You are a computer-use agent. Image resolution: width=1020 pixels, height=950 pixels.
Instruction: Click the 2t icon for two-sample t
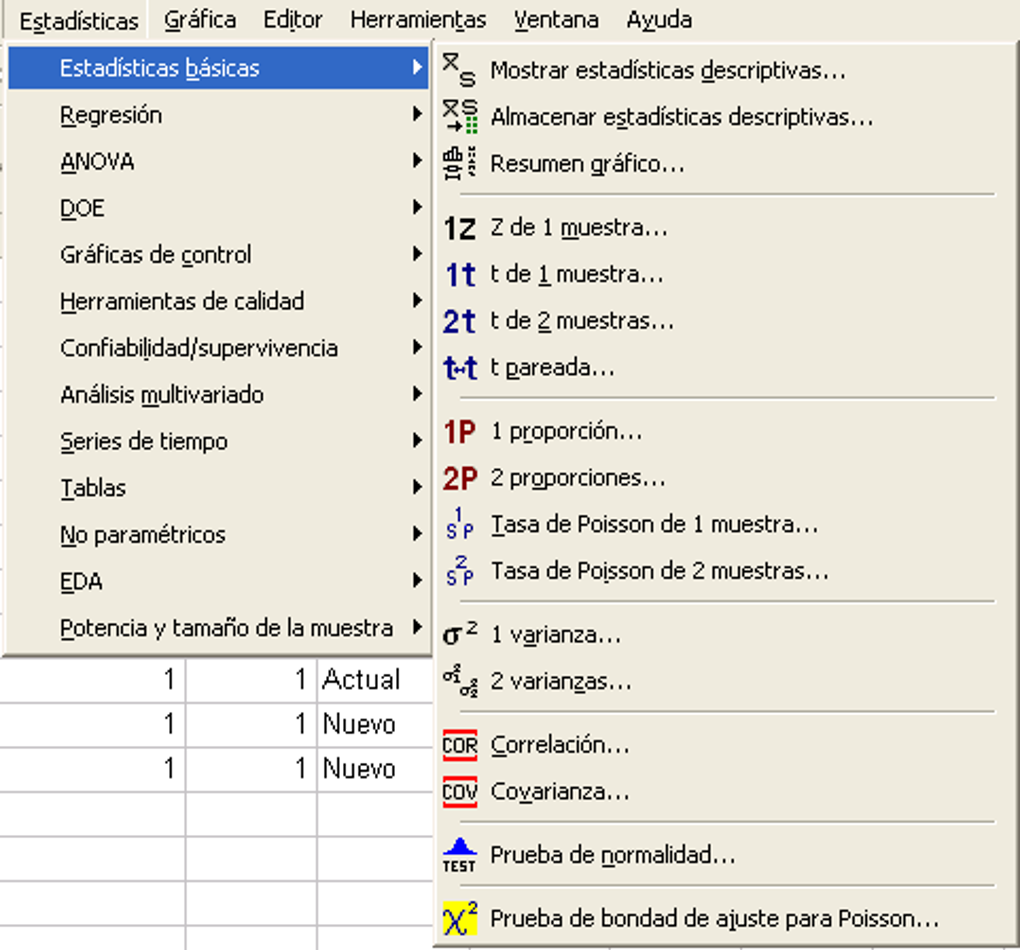460,322
